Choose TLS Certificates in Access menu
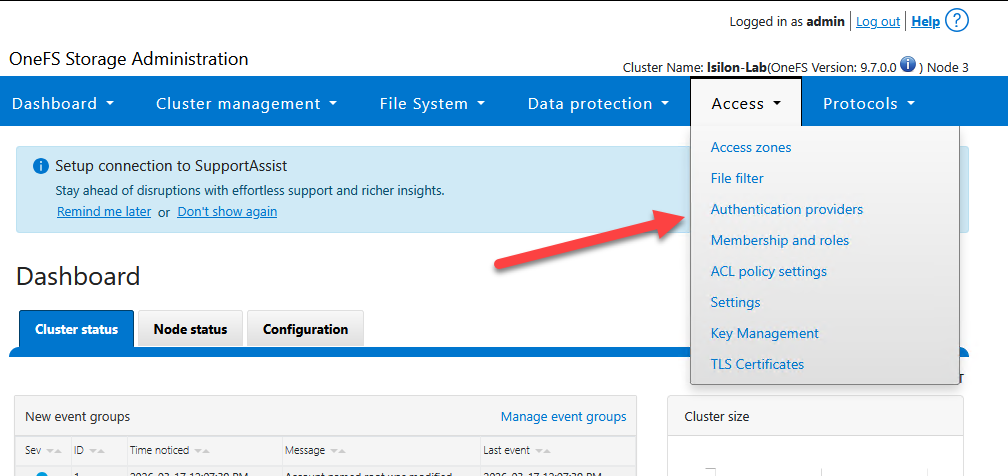 [x=757, y=364]
